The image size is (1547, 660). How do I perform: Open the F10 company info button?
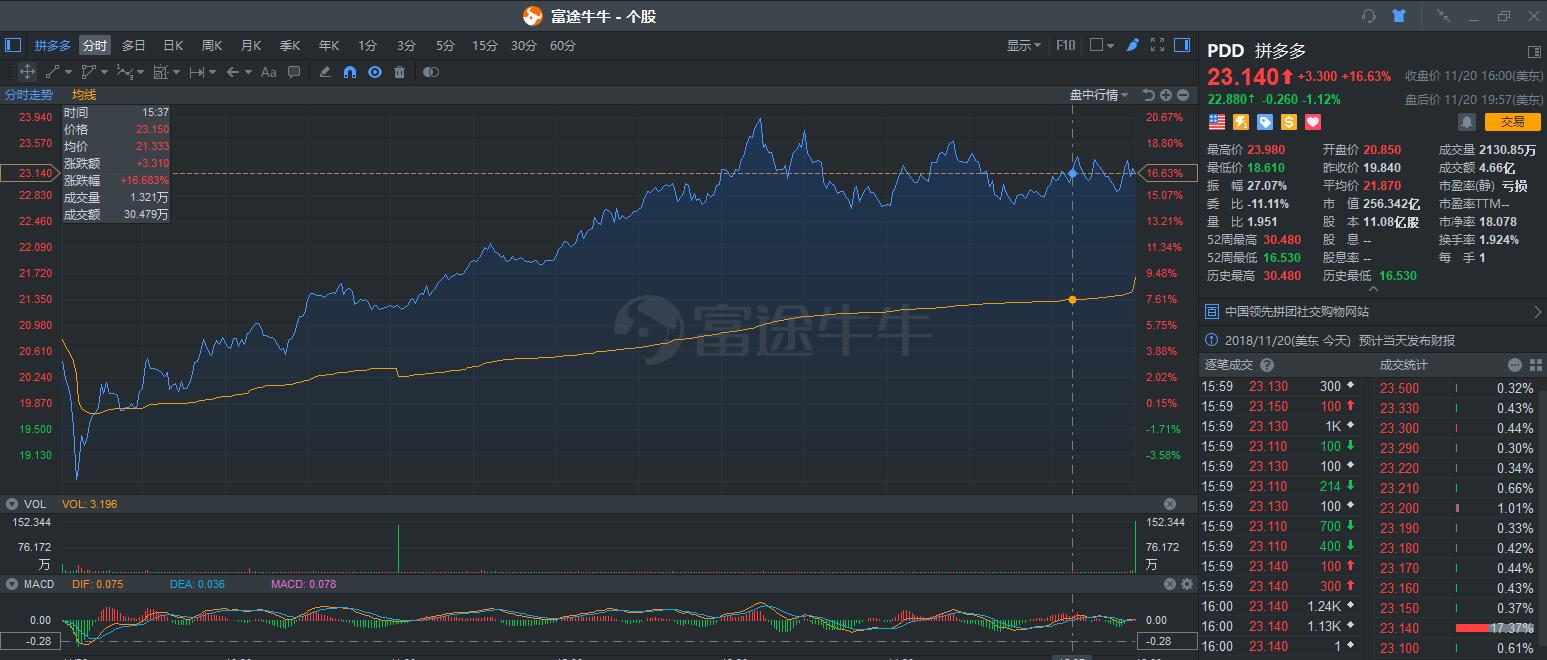(1065, 45)
